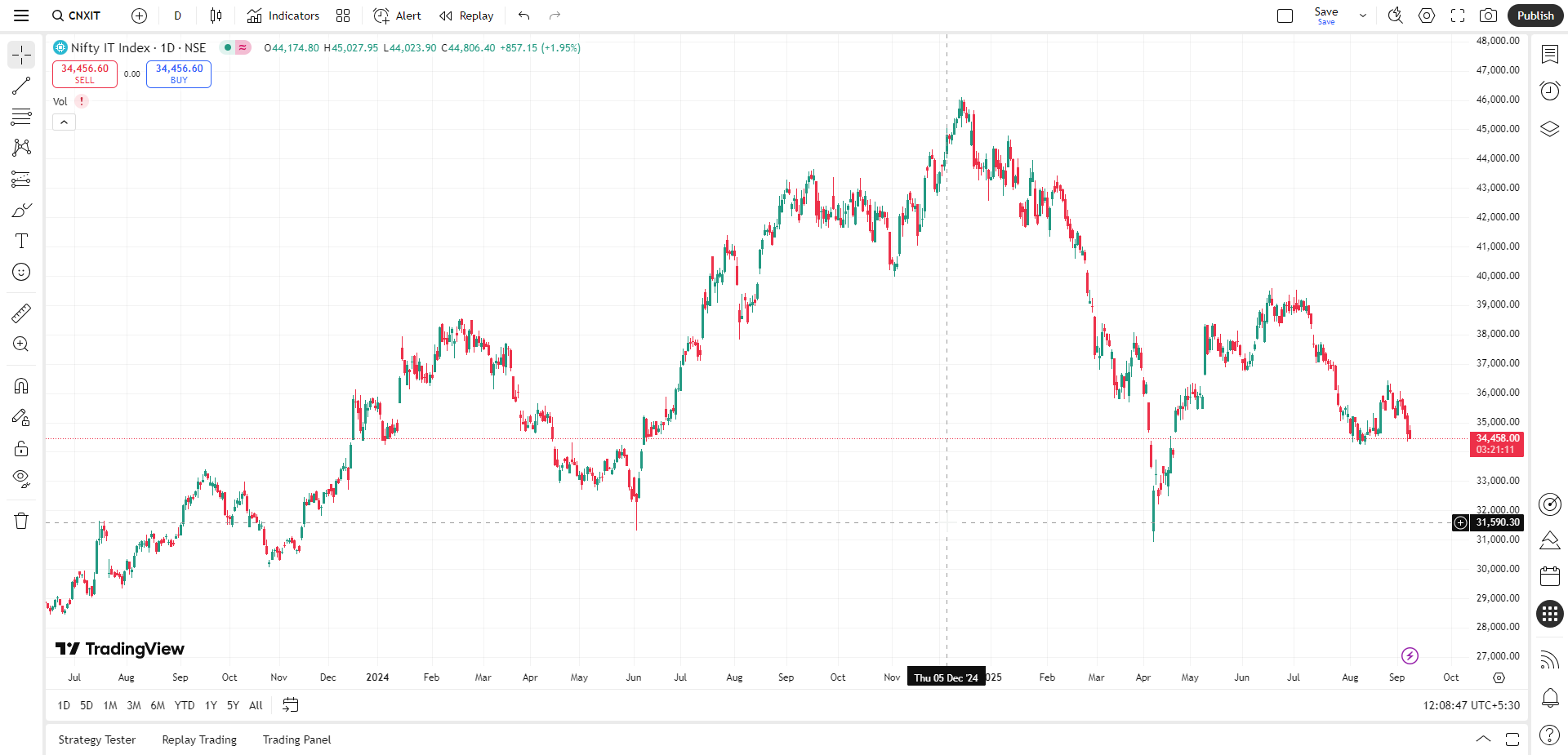1568x755 pixels.
Task: Open the Strategy Tester tab
Action: pyautogui.click(x=97, y=739)
